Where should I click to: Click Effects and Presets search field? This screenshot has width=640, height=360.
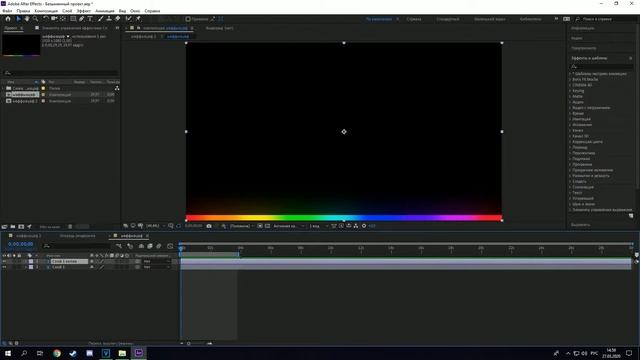coord(601,66)
